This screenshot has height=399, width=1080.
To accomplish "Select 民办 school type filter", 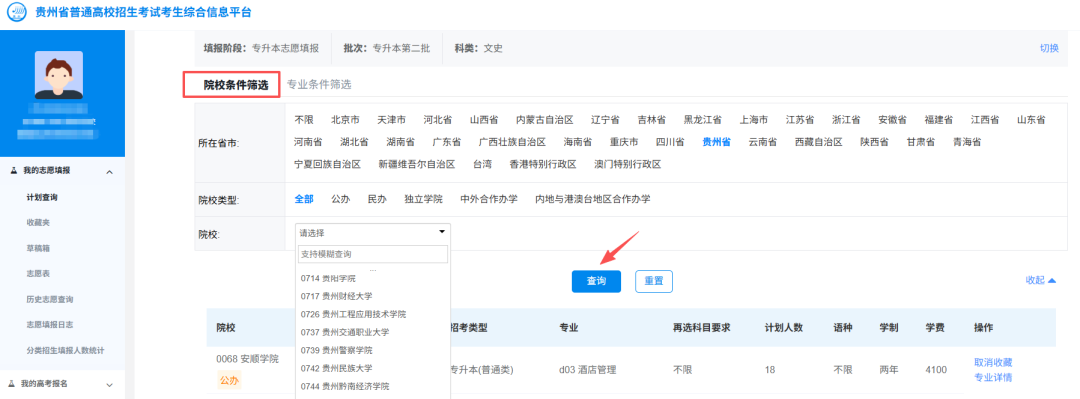I will pos(377,199).
